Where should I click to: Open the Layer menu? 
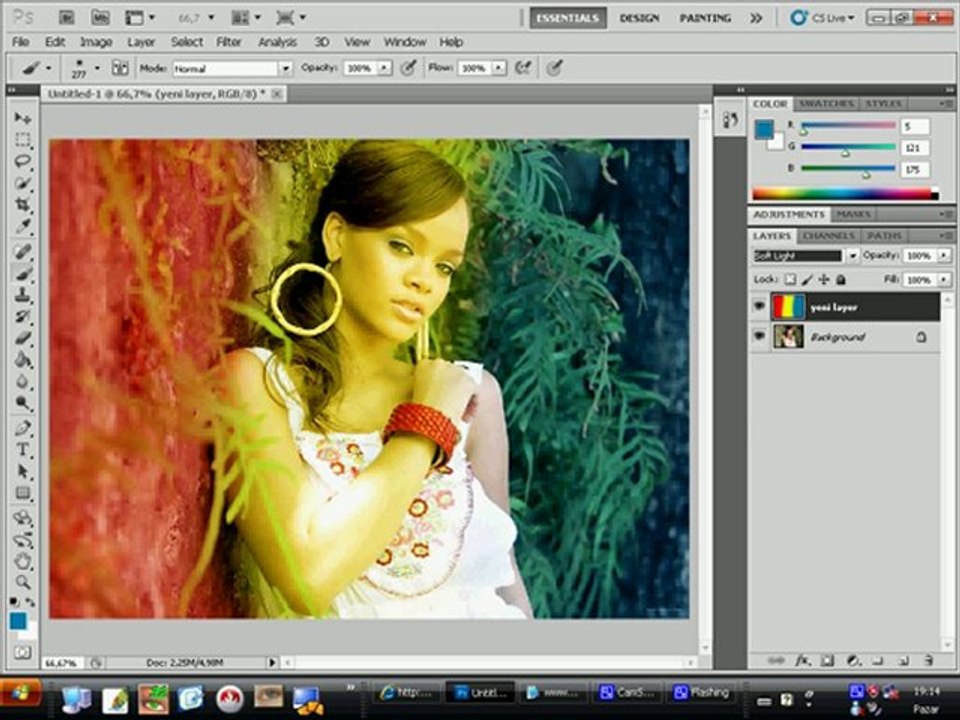(141, 42)
